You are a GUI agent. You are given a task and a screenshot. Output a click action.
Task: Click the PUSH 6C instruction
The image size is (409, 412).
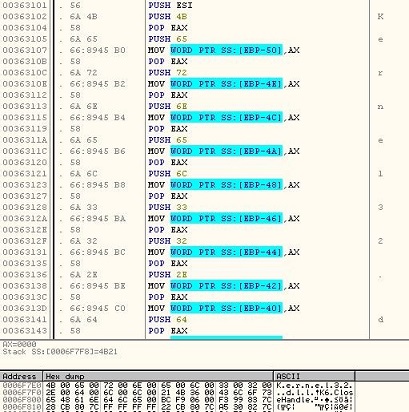[168, 174]
